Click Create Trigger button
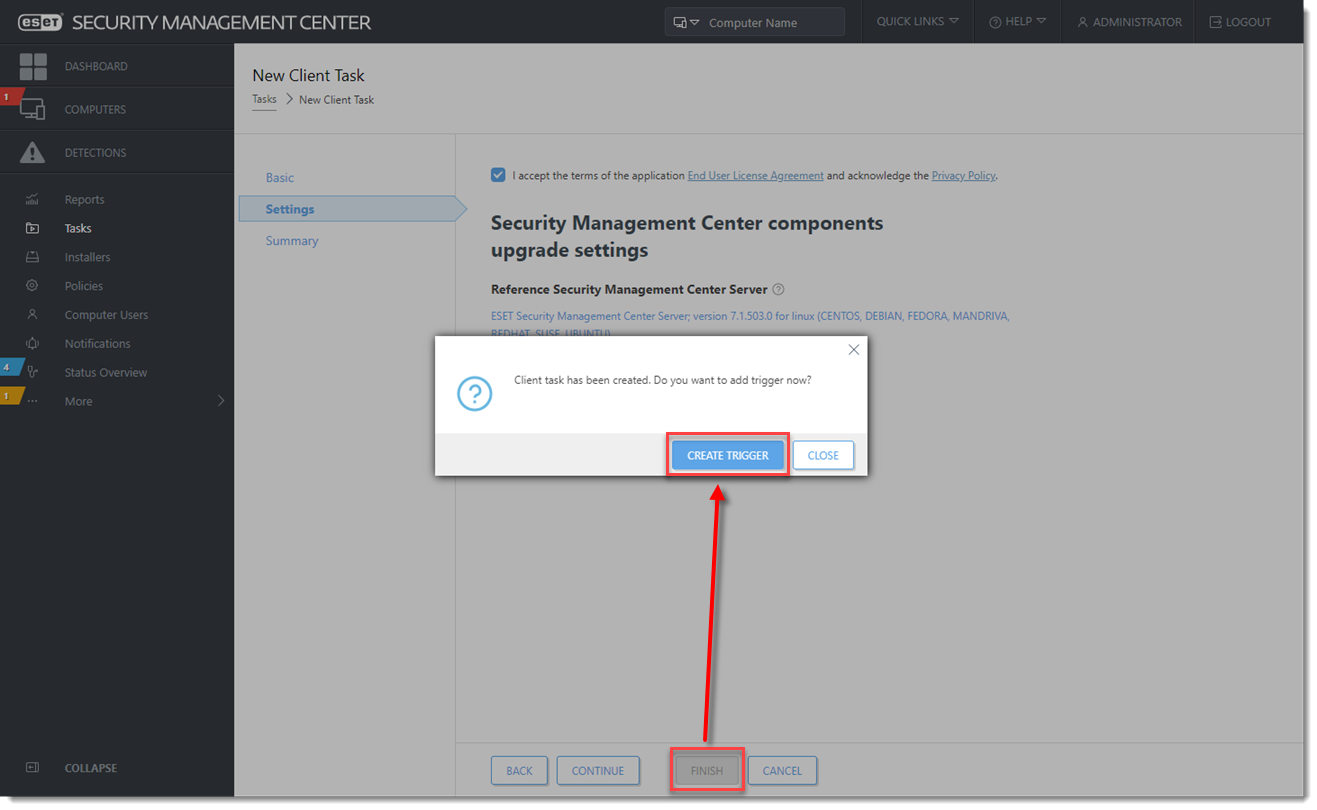This screenshot has height=810, width=1317. coord(728,455)
